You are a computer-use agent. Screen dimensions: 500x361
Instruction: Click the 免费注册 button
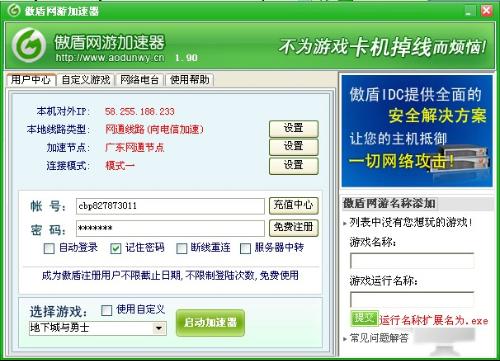click(294, 228)
